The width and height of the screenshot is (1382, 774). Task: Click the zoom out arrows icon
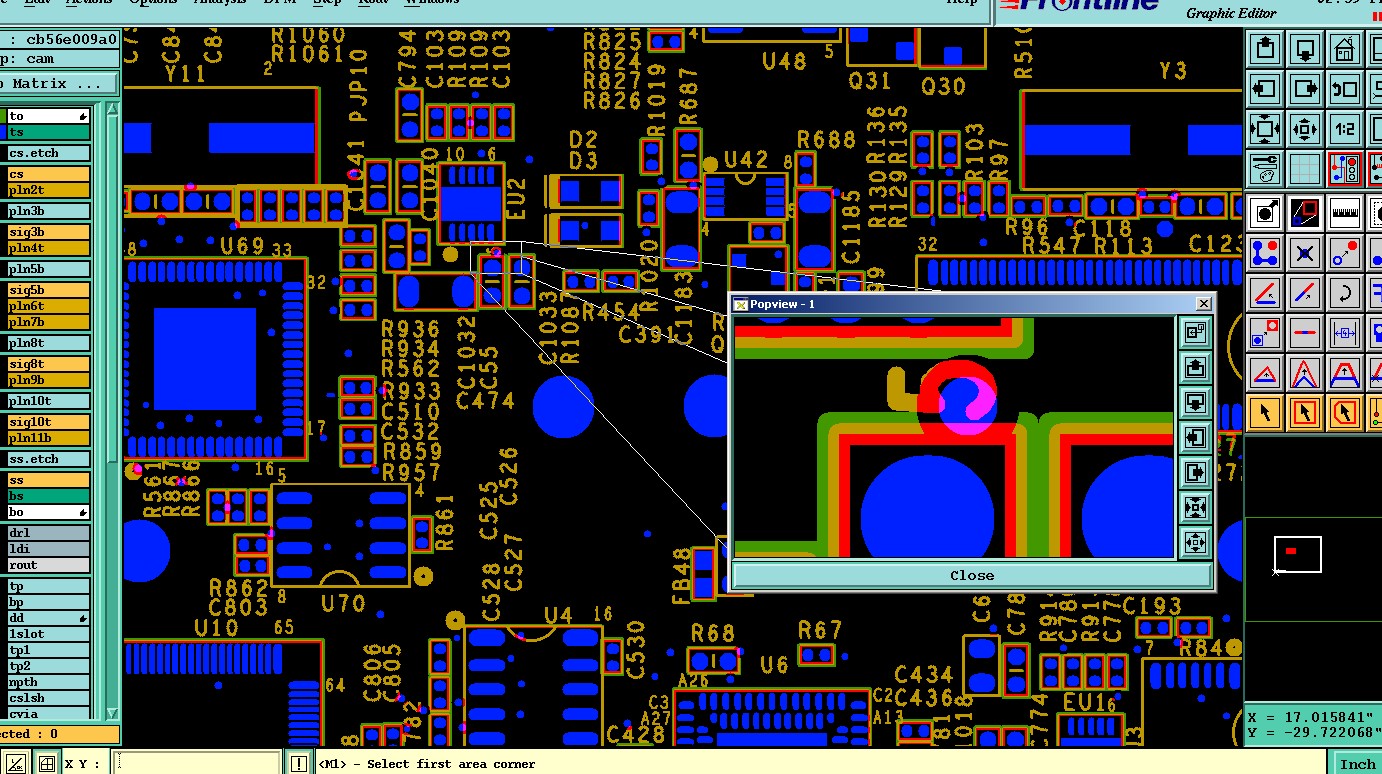(x=1305, y=128)
